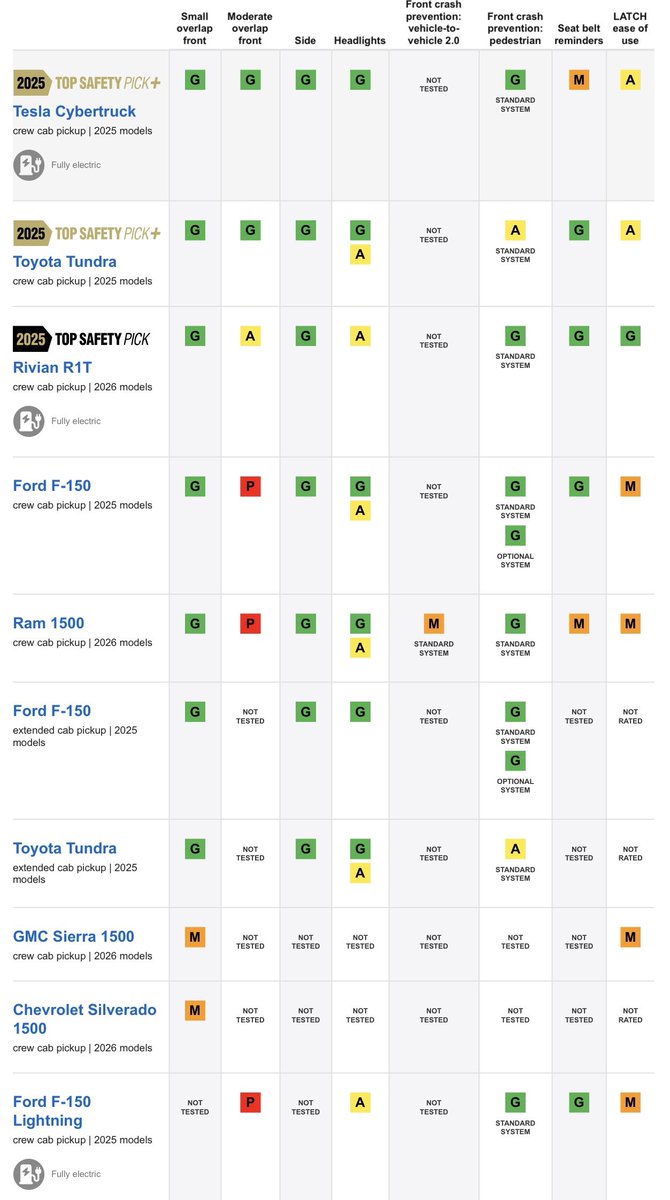Open the Ram 1500 vehicle link
Viewport: 670px width, 1200px height.
tap(48, 623)
